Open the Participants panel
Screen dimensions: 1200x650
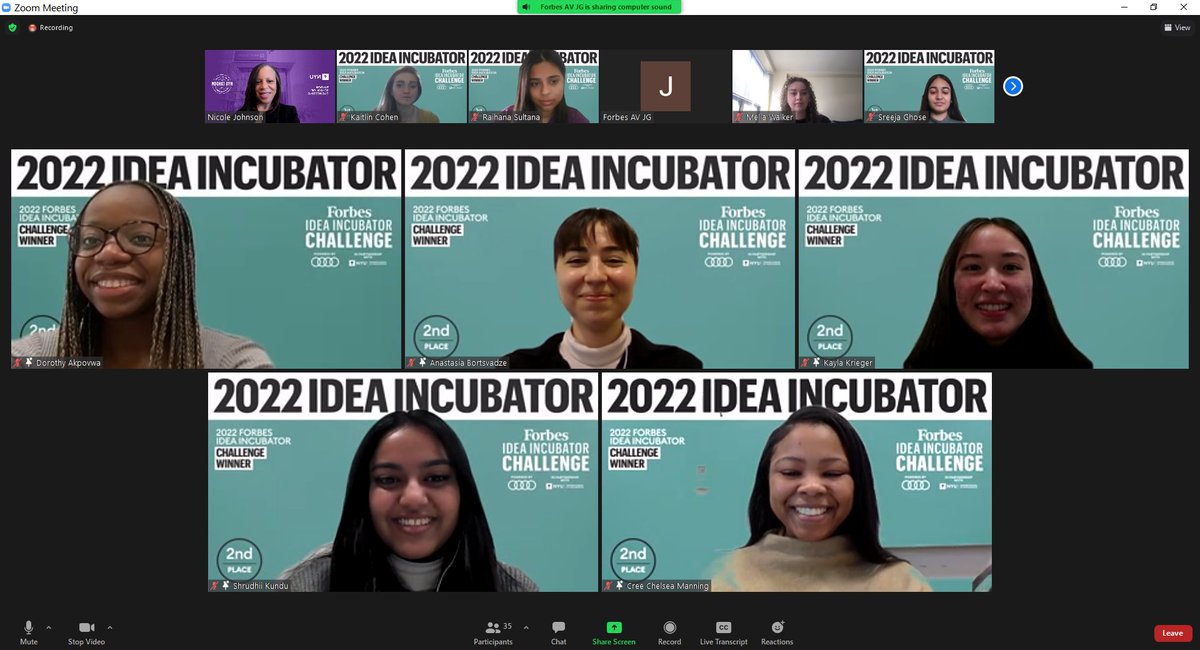[493, 632]
